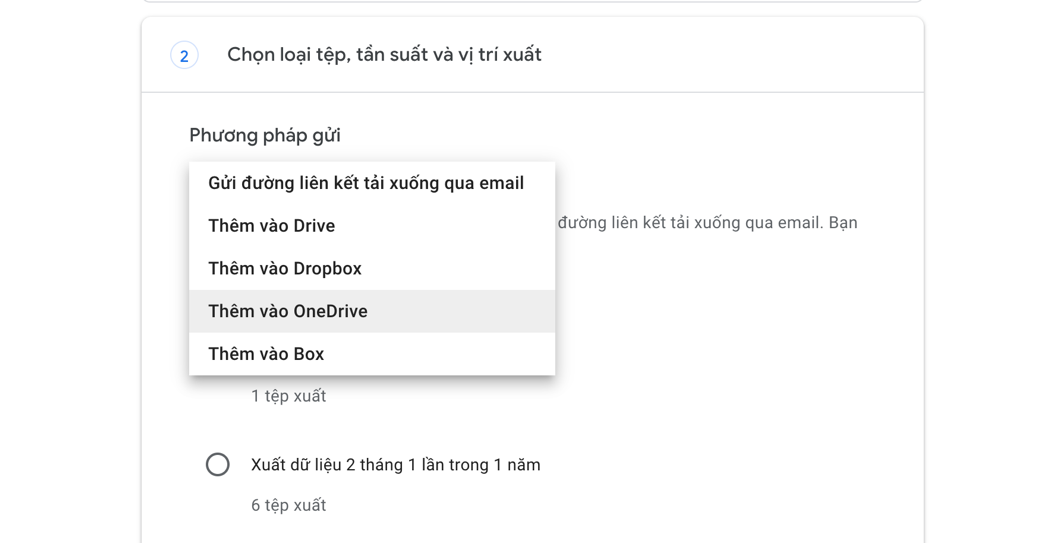Select the highlighted "Thêm vào OneDrive" option
The image size is (1044, 543).
[372, 311]
